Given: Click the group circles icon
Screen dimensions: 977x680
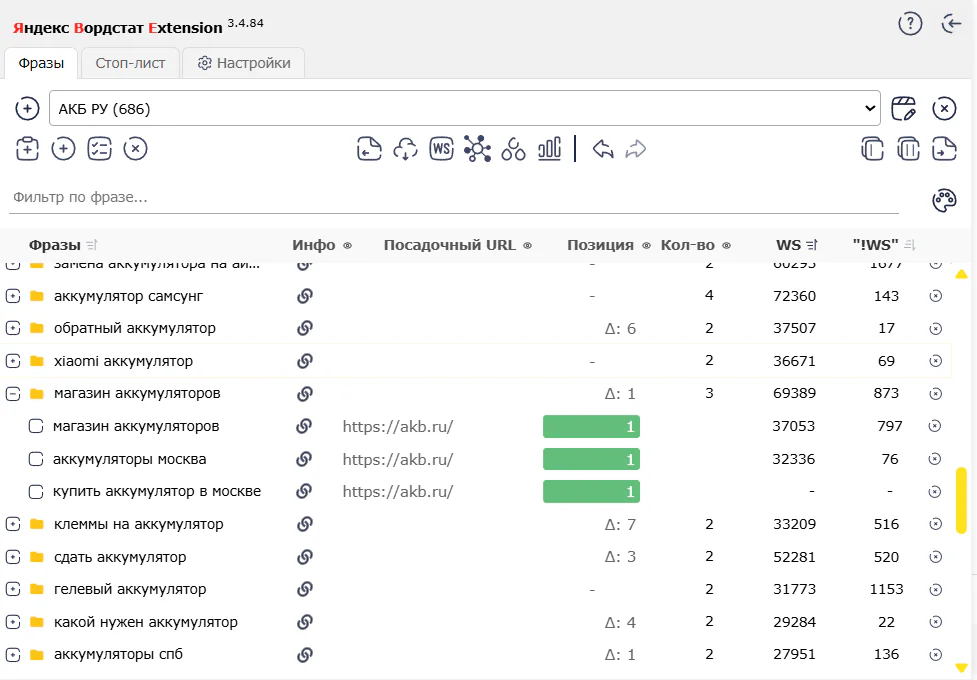Looking at the screenshot, I should 513,149.
